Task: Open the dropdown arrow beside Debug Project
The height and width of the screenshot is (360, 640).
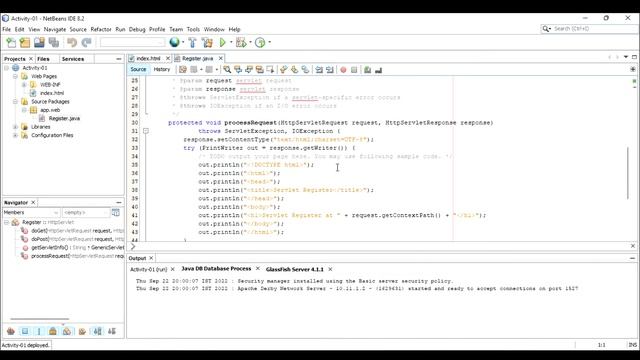Action: tap(250, 42)
